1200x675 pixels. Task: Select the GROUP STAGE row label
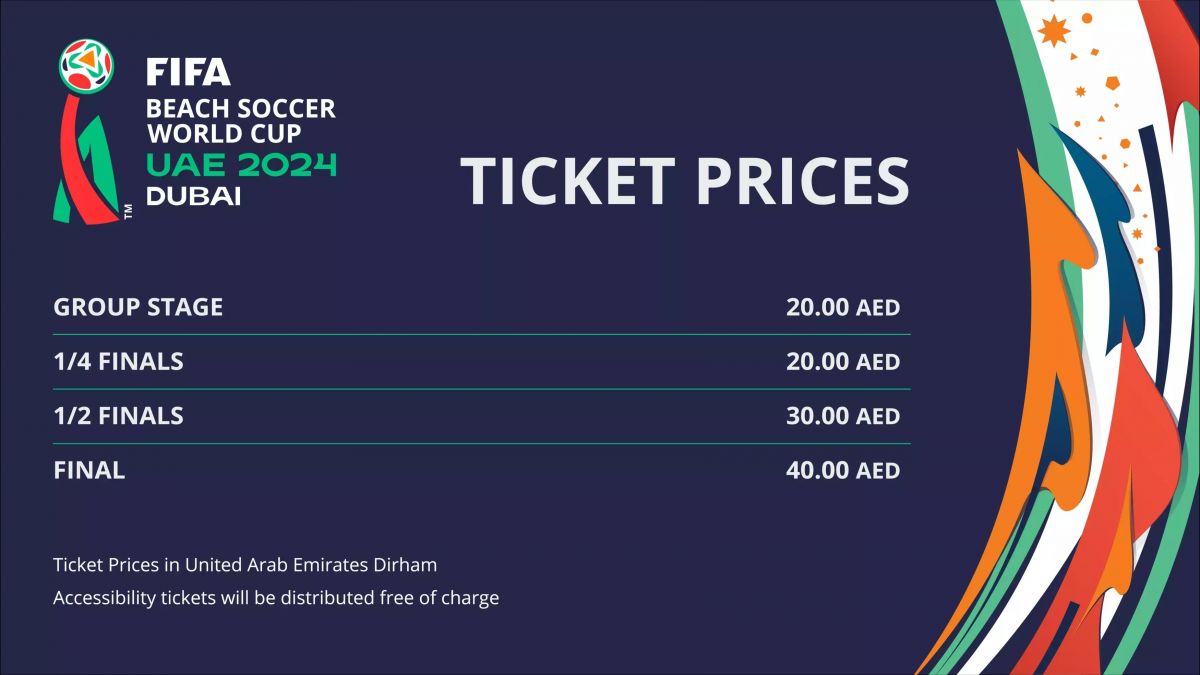(x=138, y=307)
